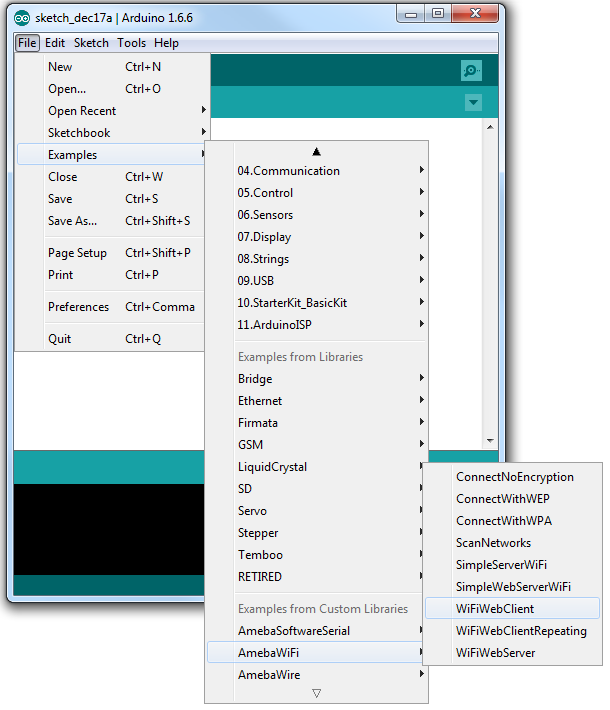Choose New from File menu
610x710 pixels.
pos(111,67)
